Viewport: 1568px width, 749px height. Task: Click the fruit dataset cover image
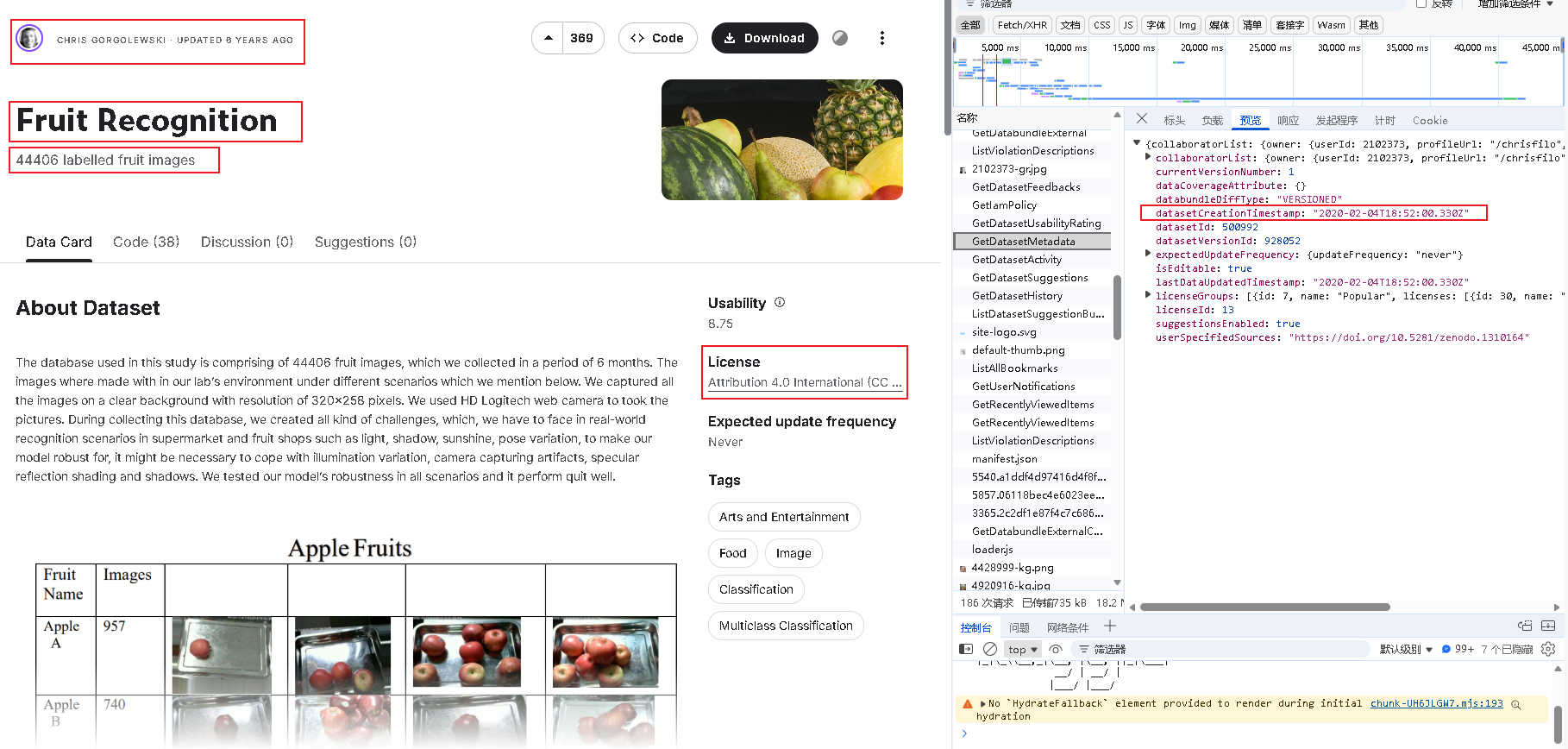coord(782,140)
